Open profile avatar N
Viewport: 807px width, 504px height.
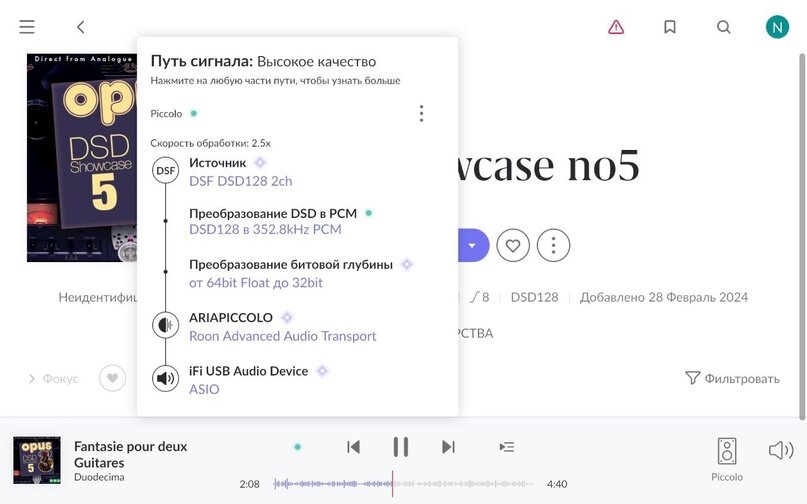[777, 27]
